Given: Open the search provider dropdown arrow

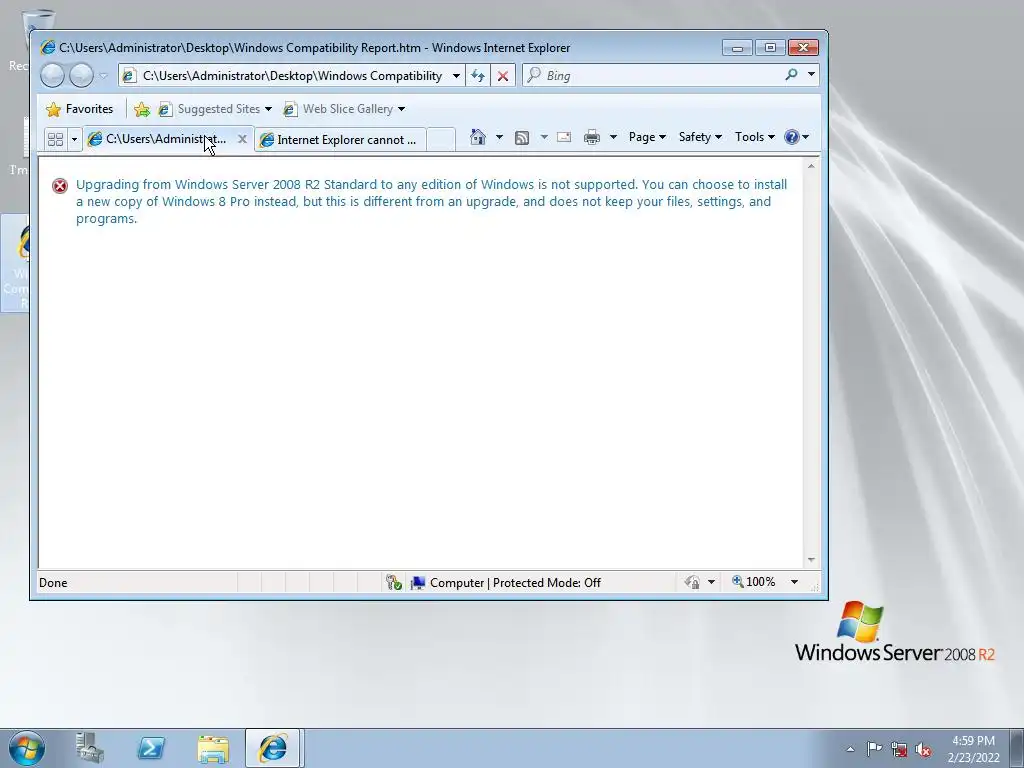Looking at the screenshot, I should (x=811, y=75).
